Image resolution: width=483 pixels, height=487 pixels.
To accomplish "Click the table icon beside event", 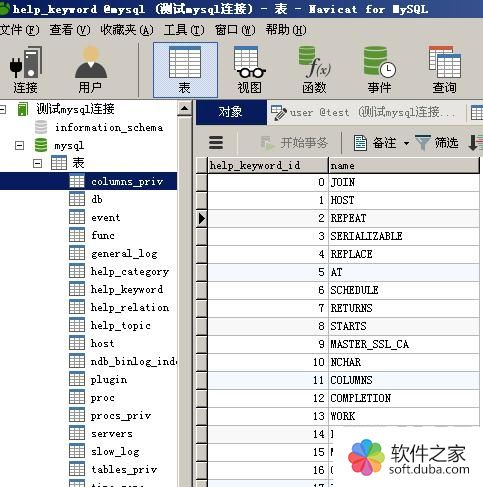I will click(x=77, y=217).
